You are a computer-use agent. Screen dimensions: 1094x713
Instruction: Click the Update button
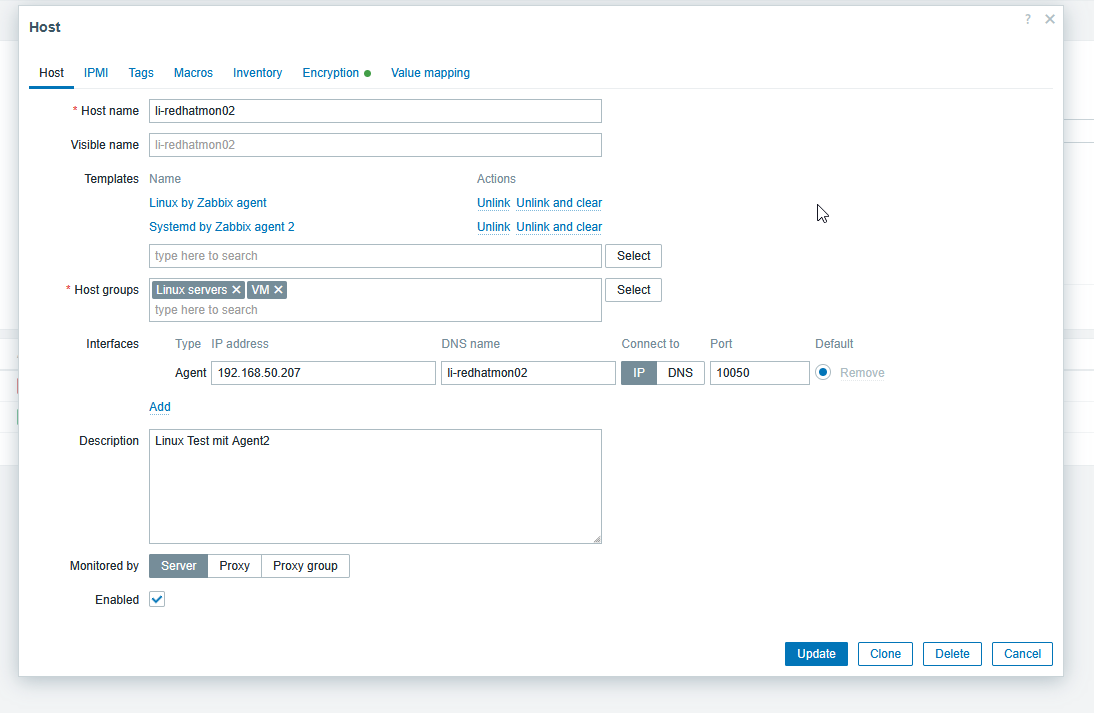[816, 654]
